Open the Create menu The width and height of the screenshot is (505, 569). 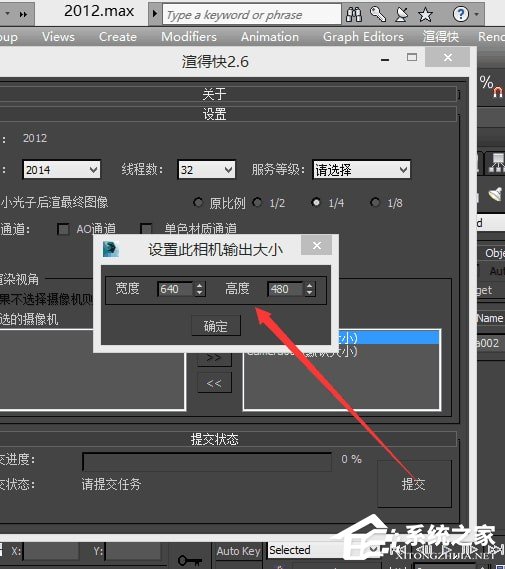[x=118, y=37]
